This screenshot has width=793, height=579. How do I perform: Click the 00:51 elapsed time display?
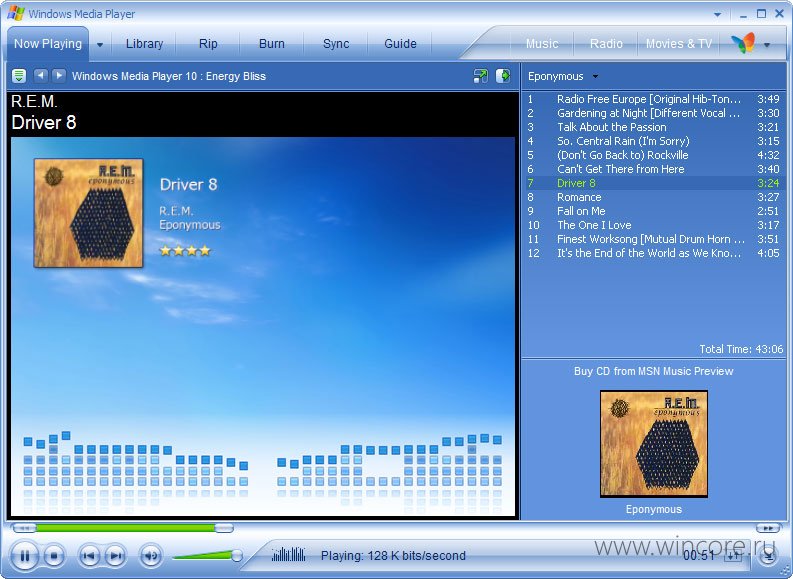[x=698, y=555]
